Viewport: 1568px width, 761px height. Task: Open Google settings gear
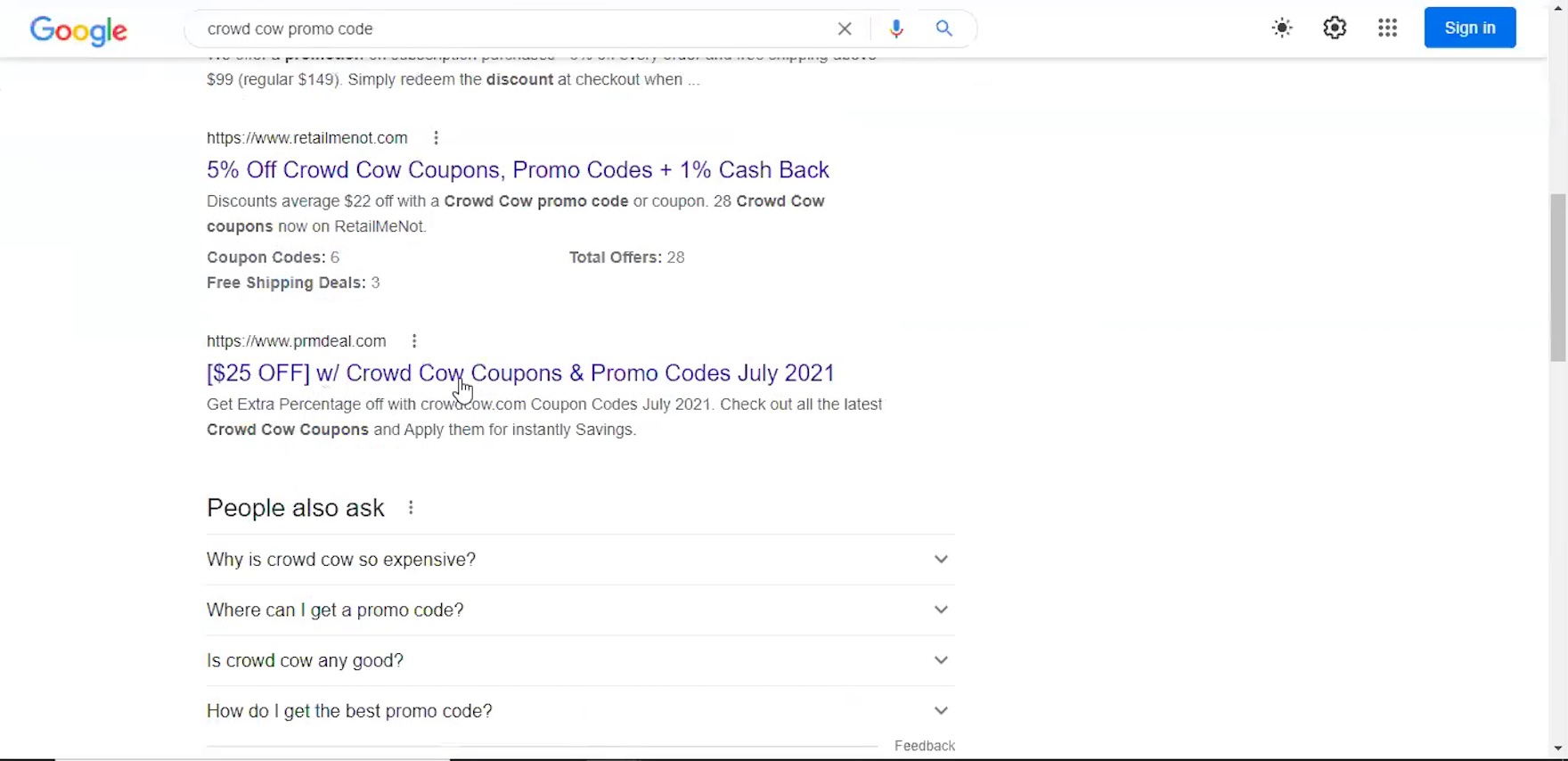(1335, 29)
